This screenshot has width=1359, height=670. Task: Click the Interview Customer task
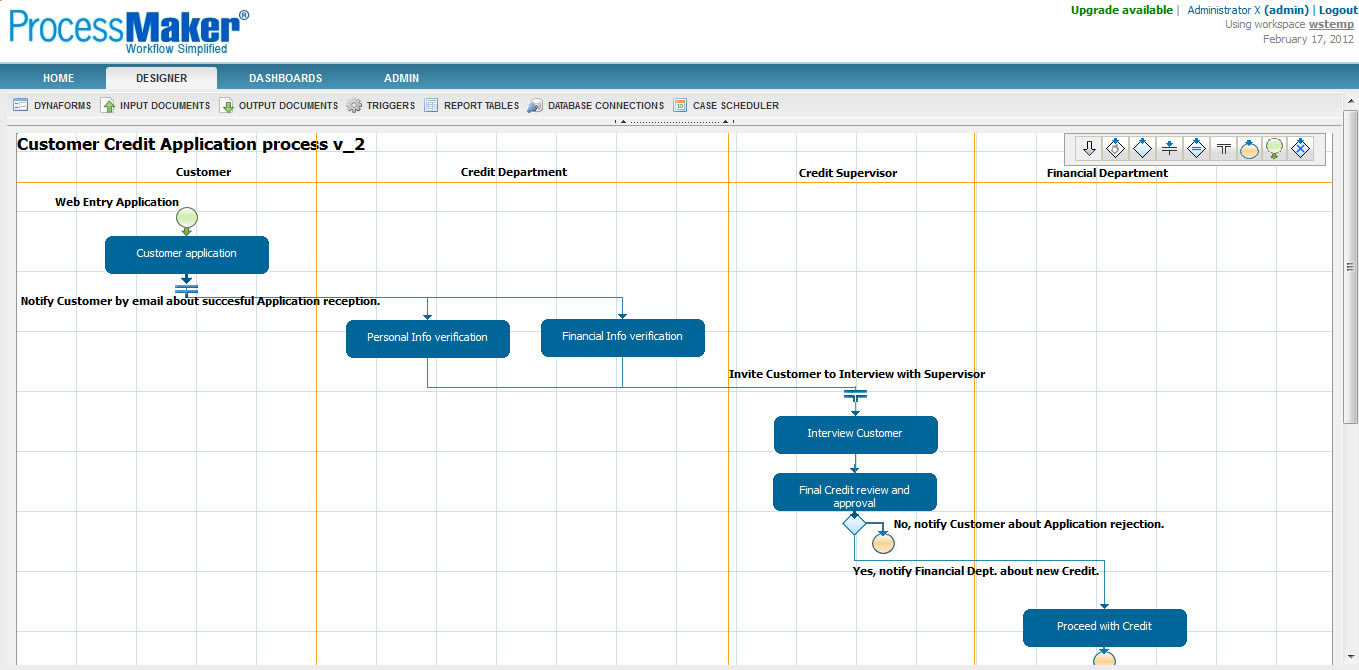[x=855, y=435]
